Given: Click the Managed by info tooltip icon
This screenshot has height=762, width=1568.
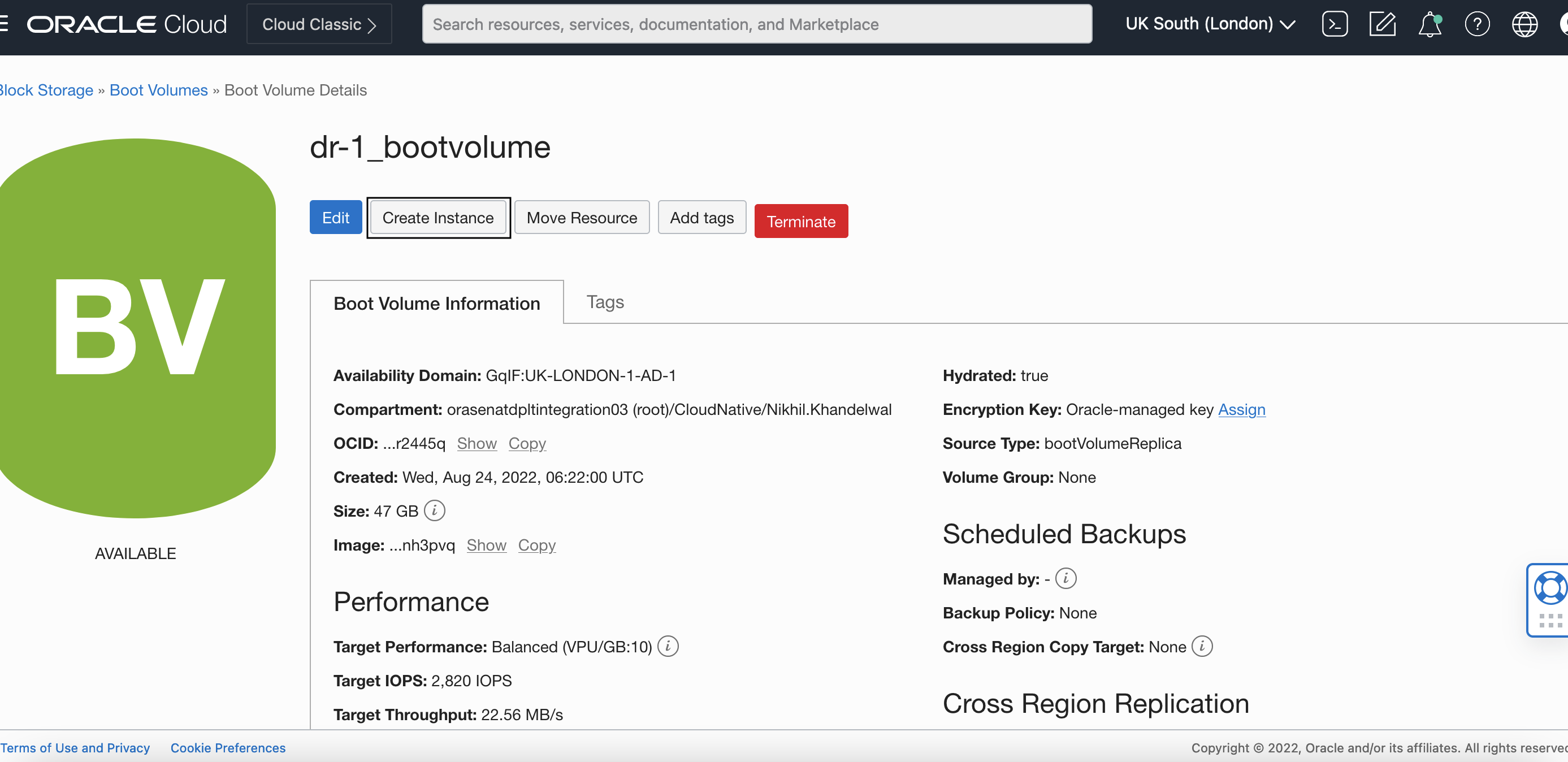Looking at the screenshot, I should pos(1065,579).
